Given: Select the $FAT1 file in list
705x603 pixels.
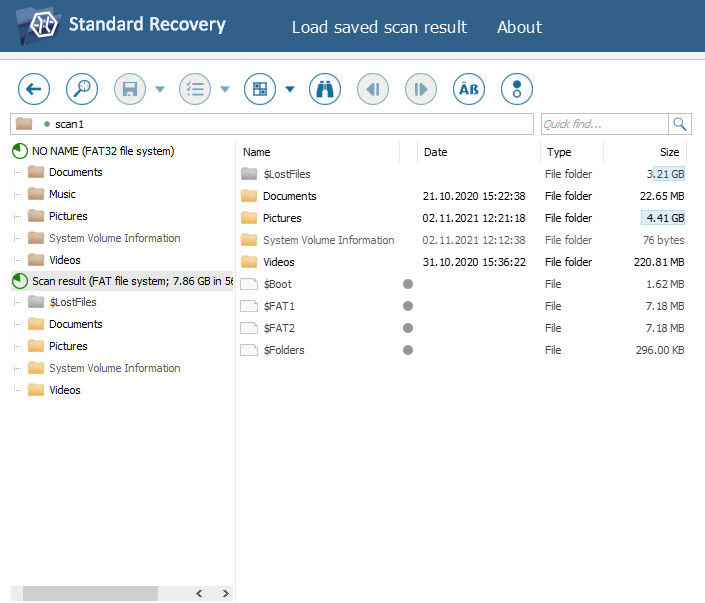Looking at the screenshot, I should [x=279, y=306].
